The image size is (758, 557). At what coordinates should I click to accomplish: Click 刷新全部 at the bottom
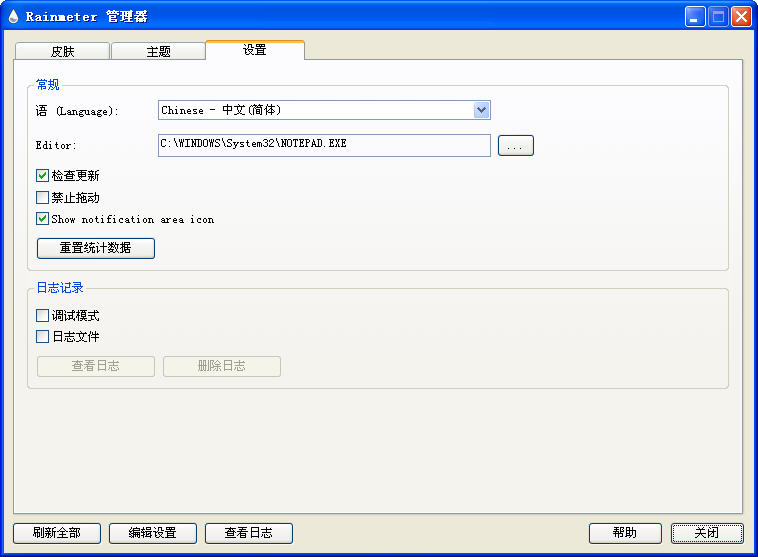pos(56,533)
